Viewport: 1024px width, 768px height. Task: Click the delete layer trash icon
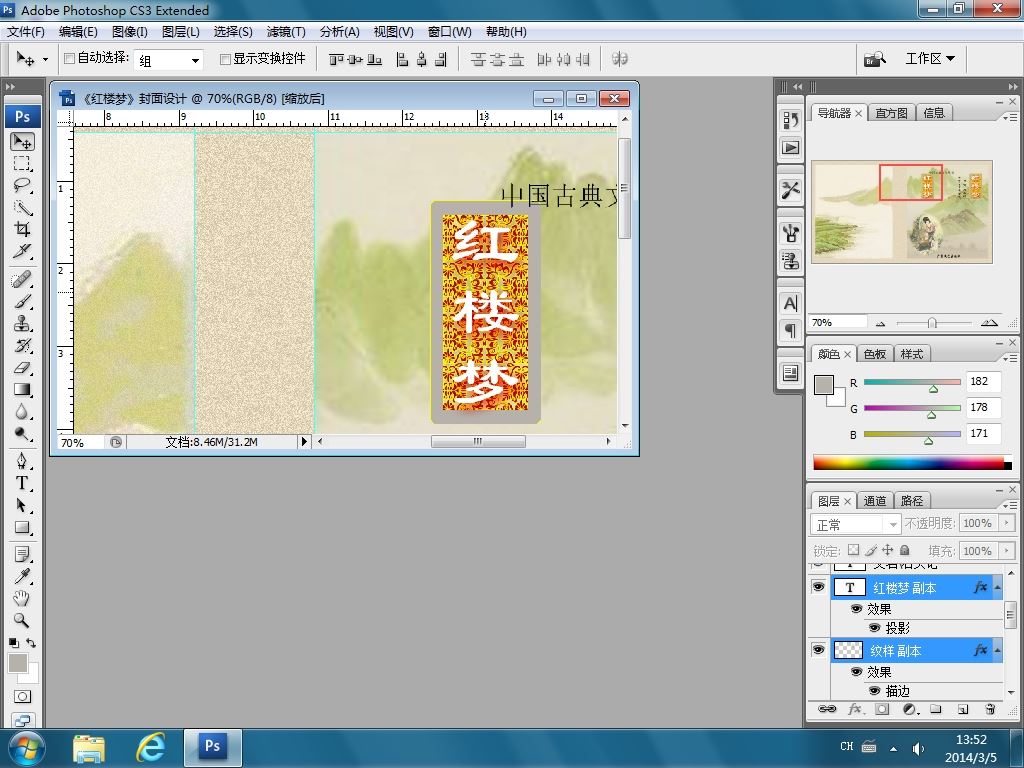pos(990,709)
